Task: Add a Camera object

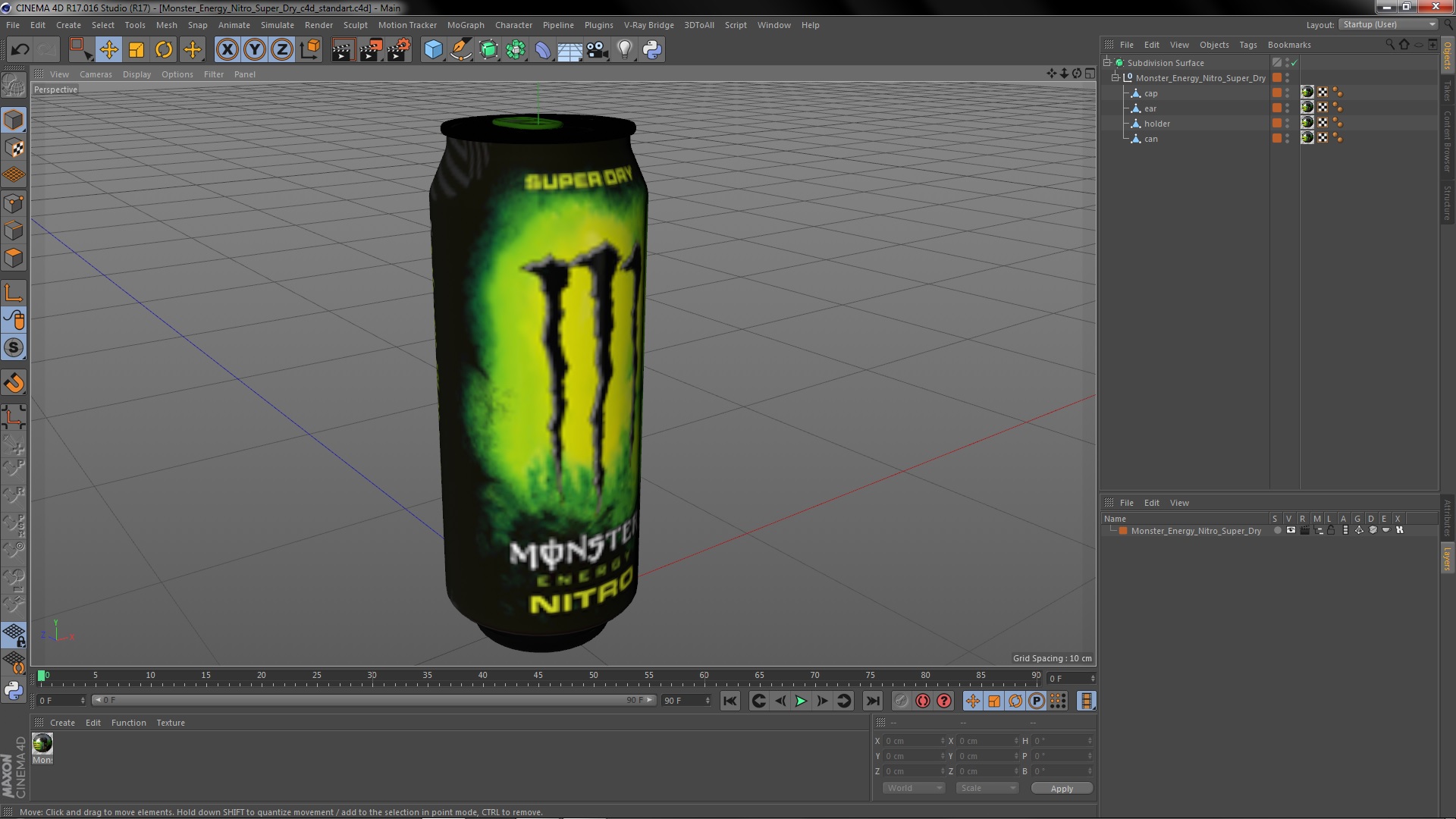Action: click(598, 50)
